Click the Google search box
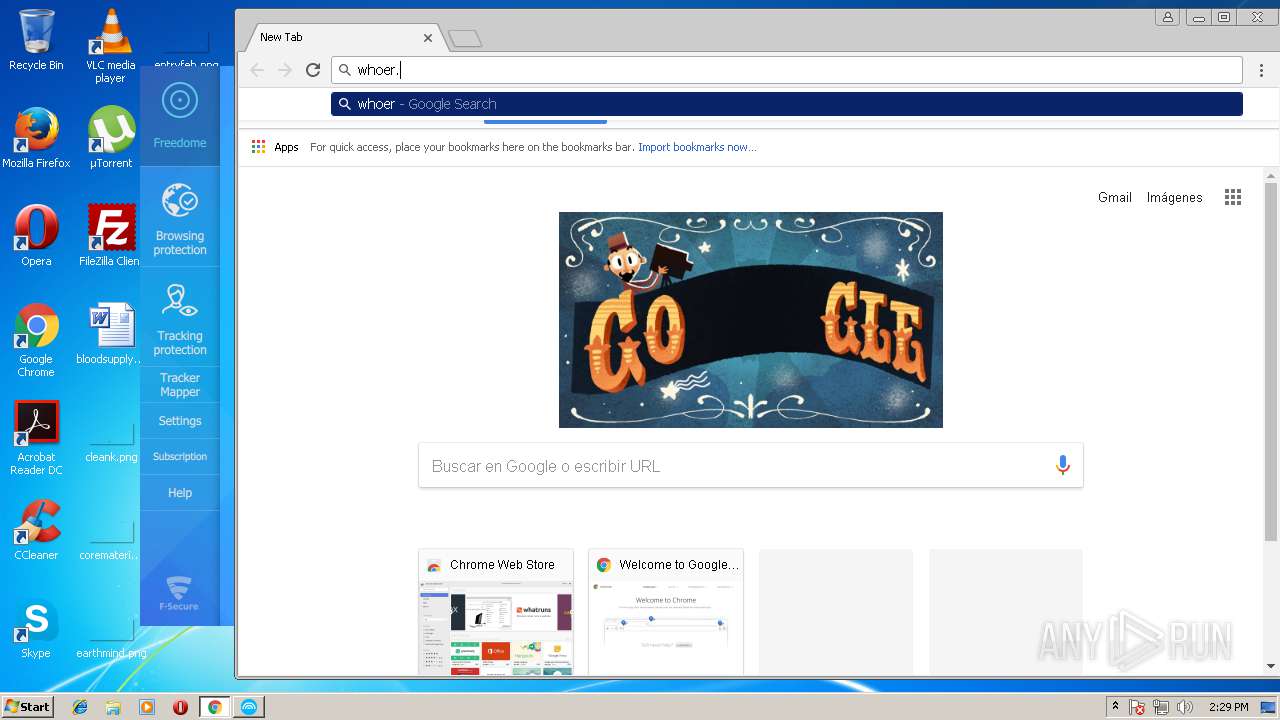Viewport: 1280px width, 720px height. tap(750, 466)
